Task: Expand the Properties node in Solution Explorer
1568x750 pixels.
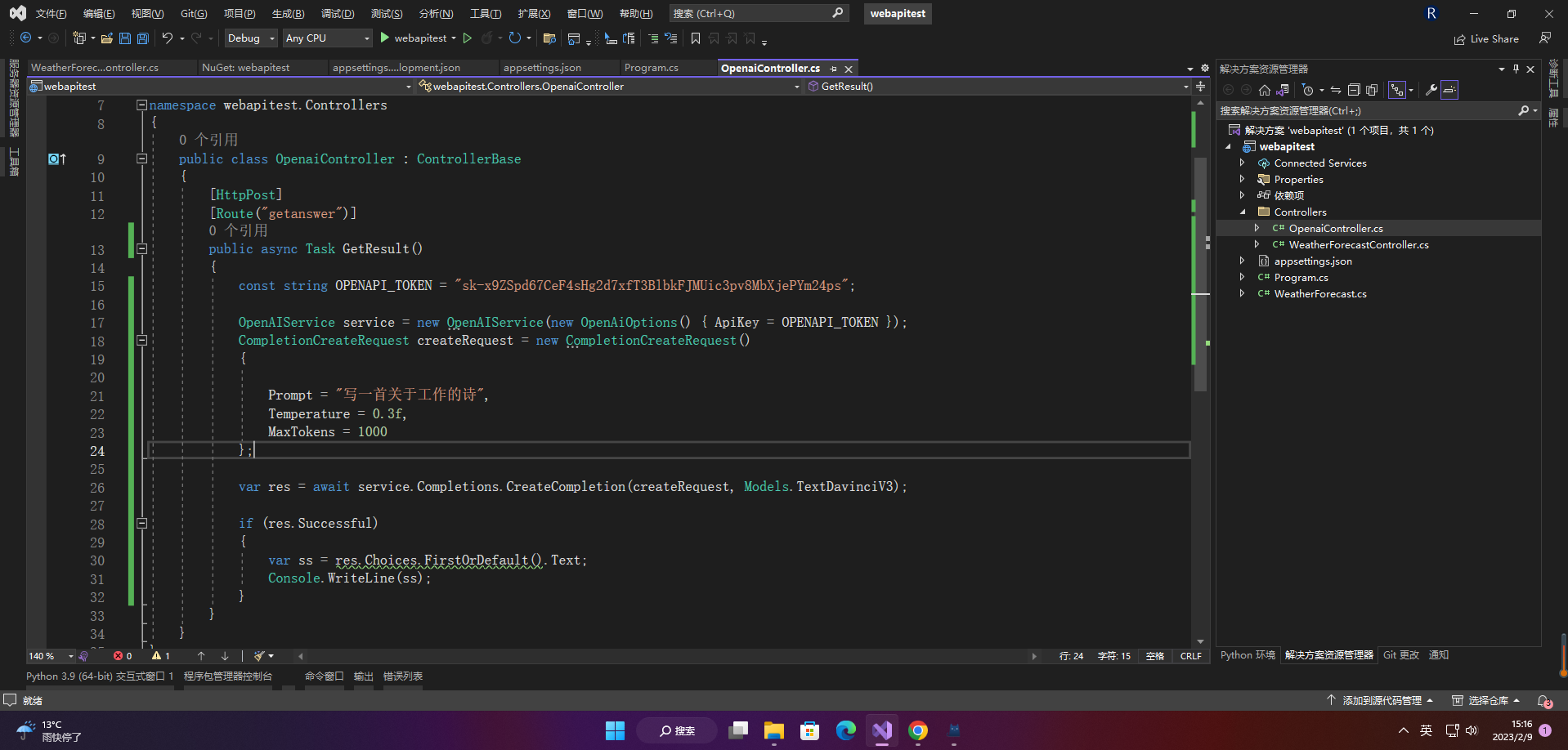Action: click(1242, 180)
